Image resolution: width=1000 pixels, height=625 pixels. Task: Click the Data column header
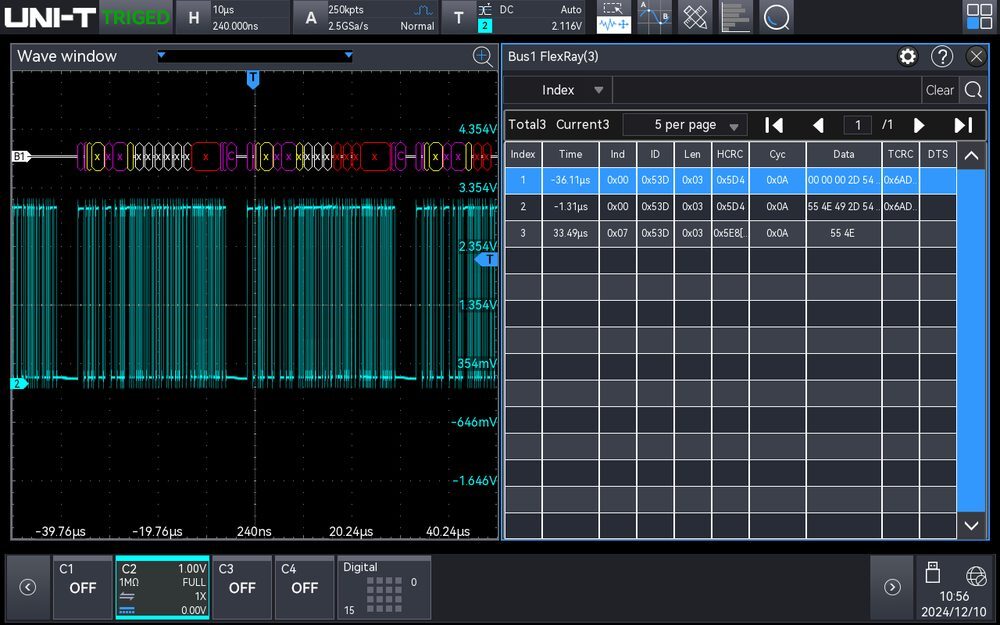tap(843, 154)
